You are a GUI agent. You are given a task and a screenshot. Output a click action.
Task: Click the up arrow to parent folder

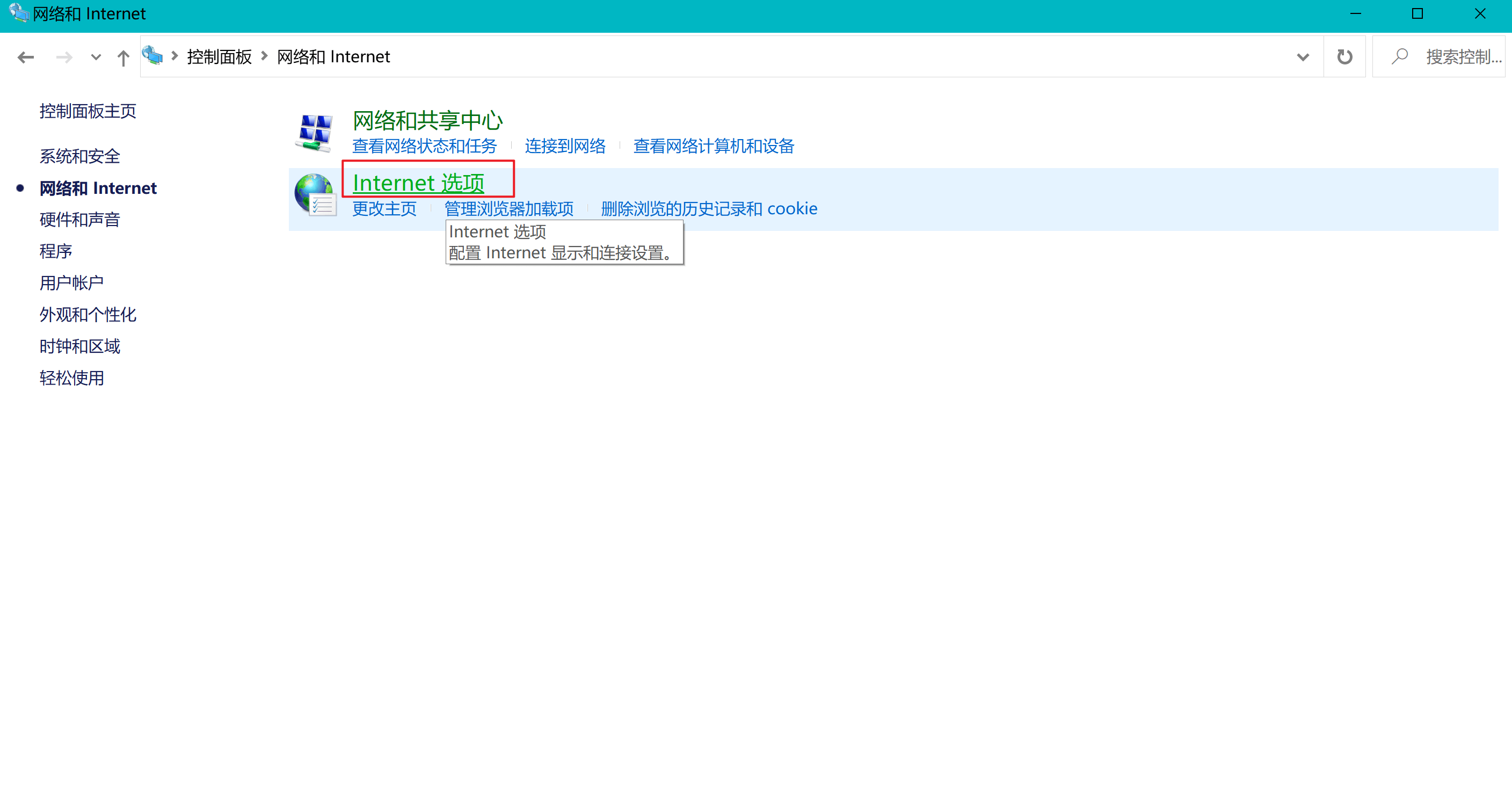pyautogui.click(x=122, y=57)
